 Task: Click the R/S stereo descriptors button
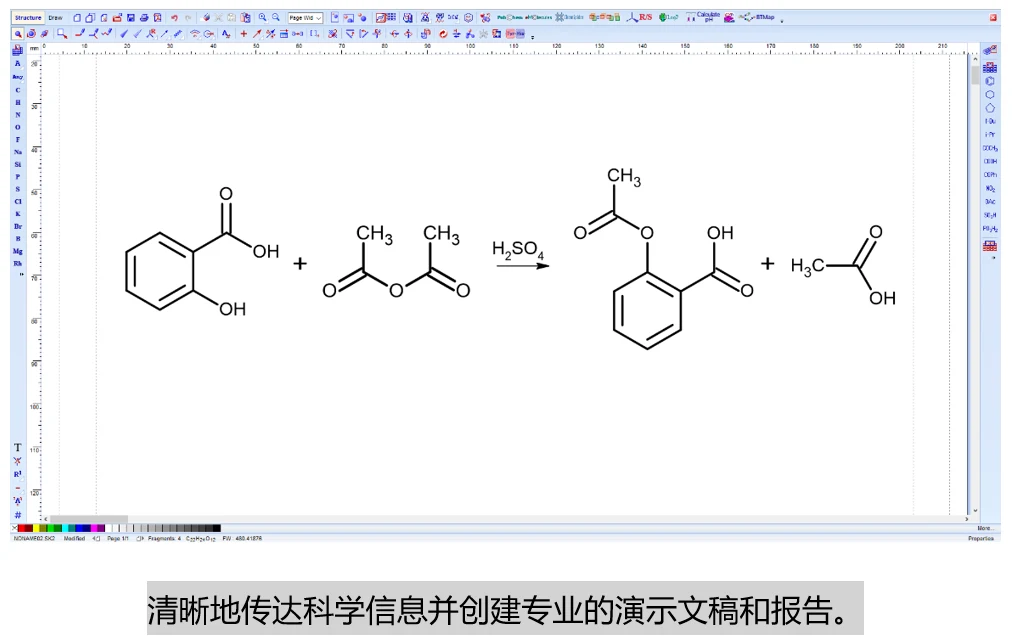640,17
